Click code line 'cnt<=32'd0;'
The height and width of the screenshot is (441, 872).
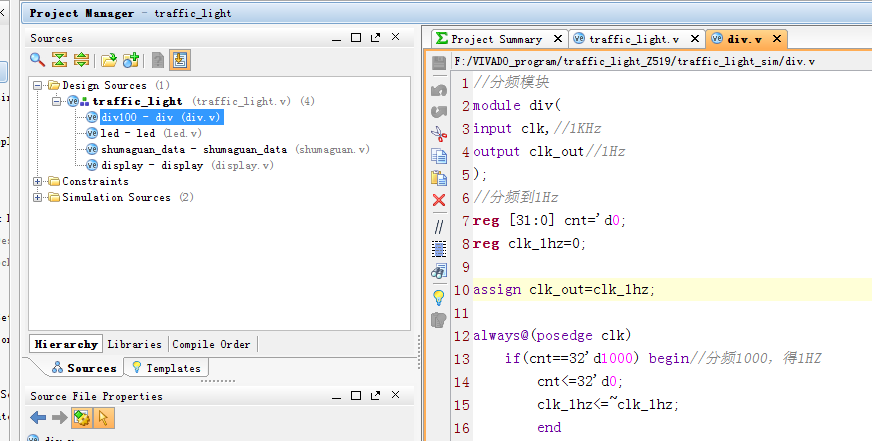pos(580,382)
